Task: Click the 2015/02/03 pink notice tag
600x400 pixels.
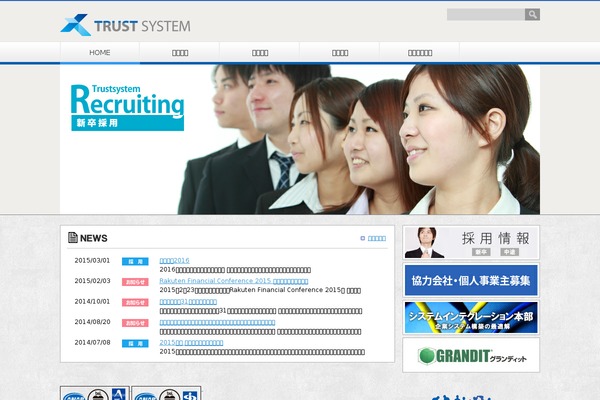Action: click(x=135, y=282)
